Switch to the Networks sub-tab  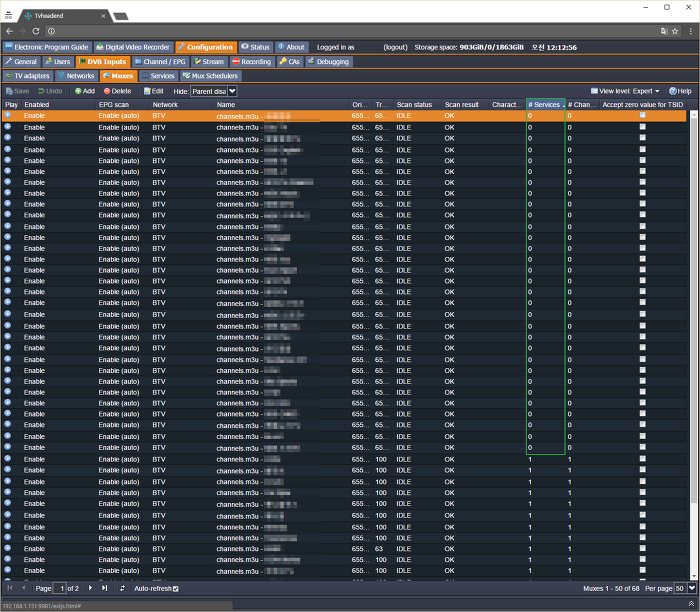(76, 76)
